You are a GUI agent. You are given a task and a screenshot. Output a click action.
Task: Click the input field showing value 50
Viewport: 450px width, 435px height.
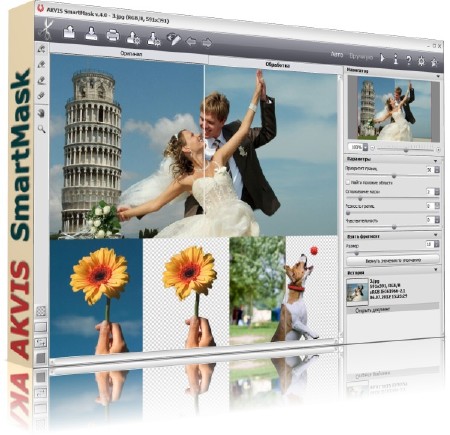[430, 170]
